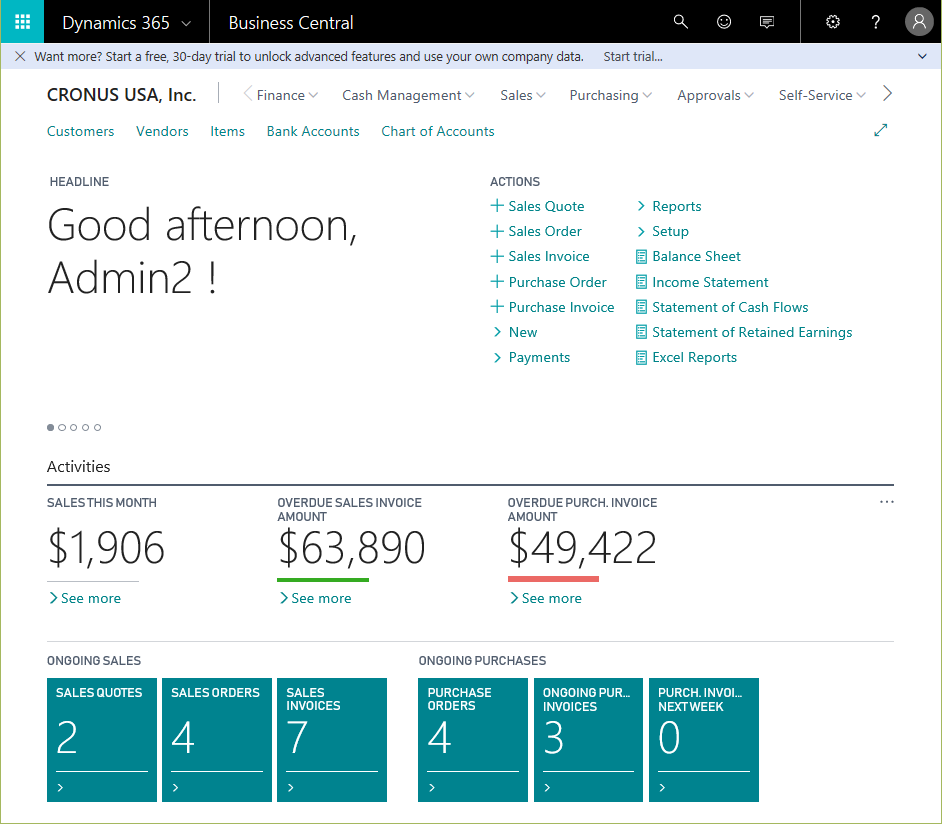Open Statement of Retained Earnings report
Screen dimensions: 942x824
[744, 332]
